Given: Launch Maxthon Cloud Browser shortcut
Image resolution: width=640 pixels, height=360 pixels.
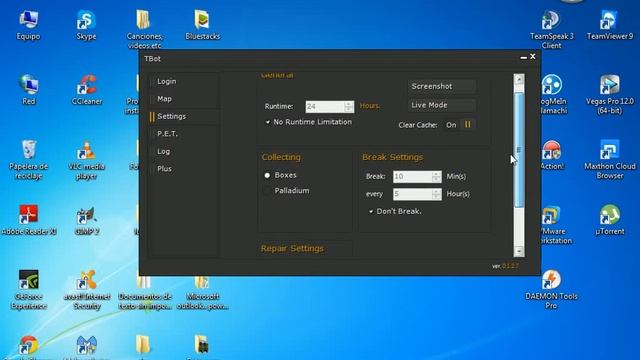Looking at the screenshot, I should click(x=610, y=160).
